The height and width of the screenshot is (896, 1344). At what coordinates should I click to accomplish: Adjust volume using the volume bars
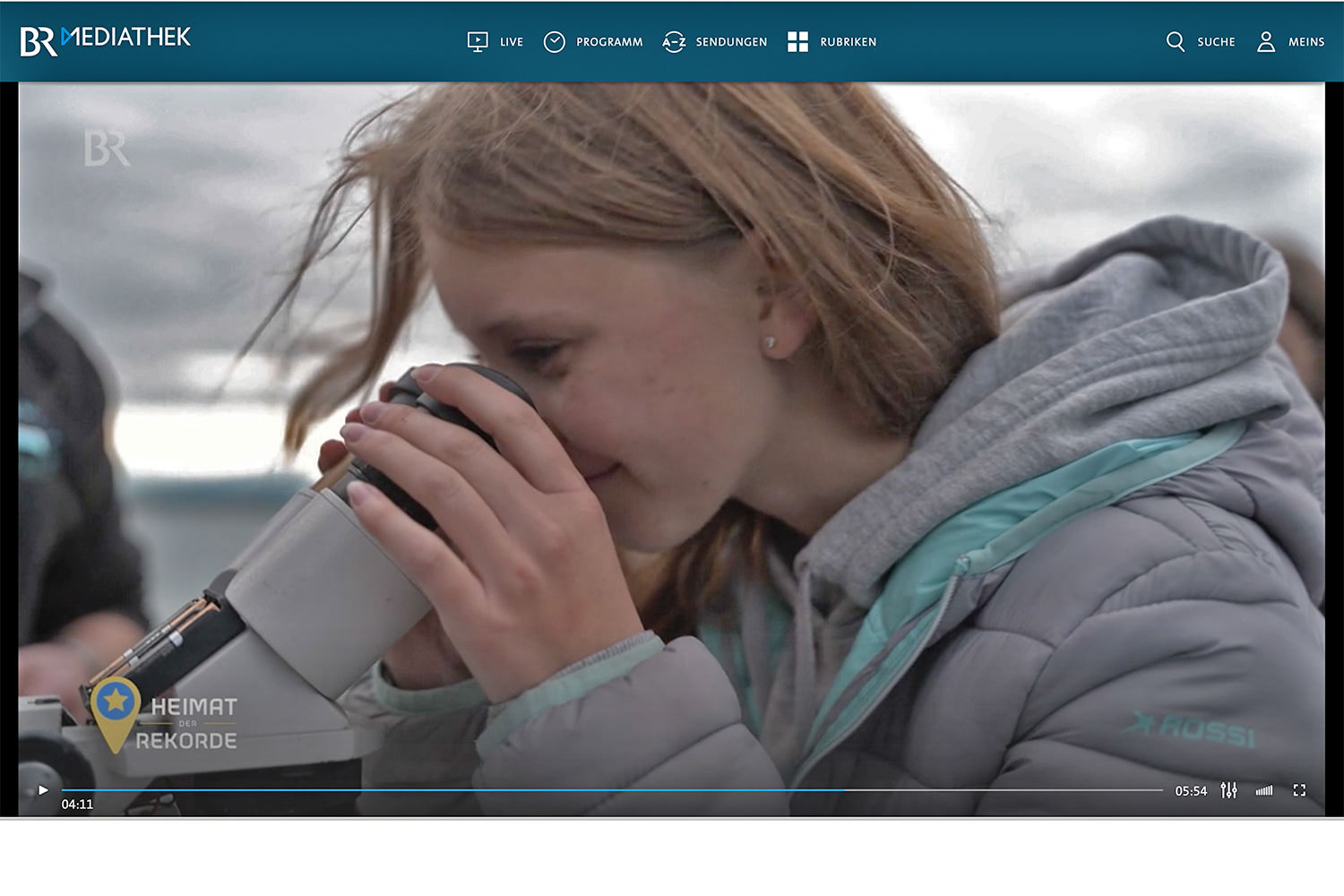(1264, 790)
